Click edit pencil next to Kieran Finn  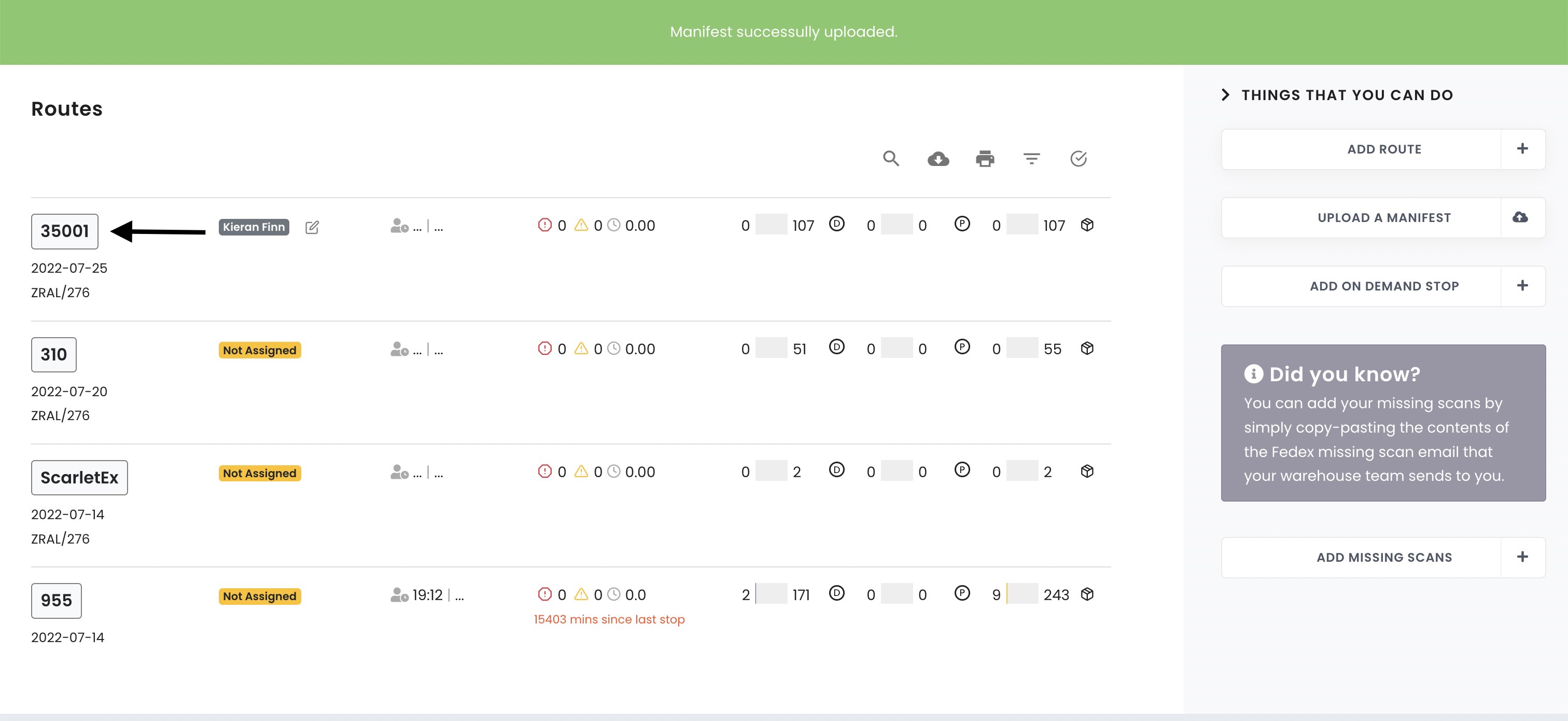(x=312, y=227)
